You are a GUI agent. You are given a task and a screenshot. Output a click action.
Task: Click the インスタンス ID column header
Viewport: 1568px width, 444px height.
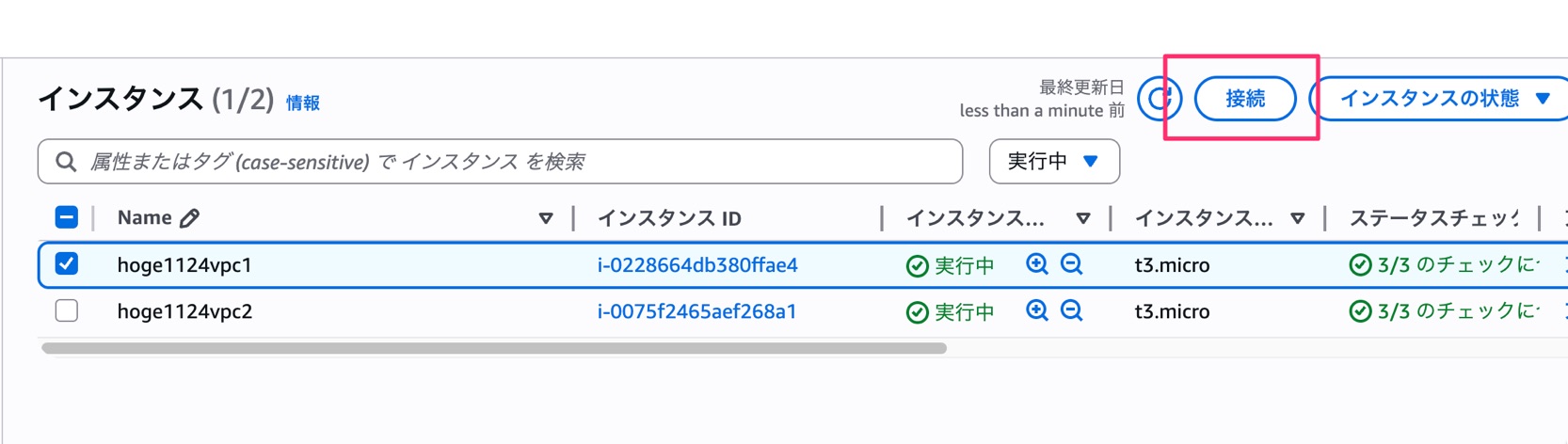669,218
